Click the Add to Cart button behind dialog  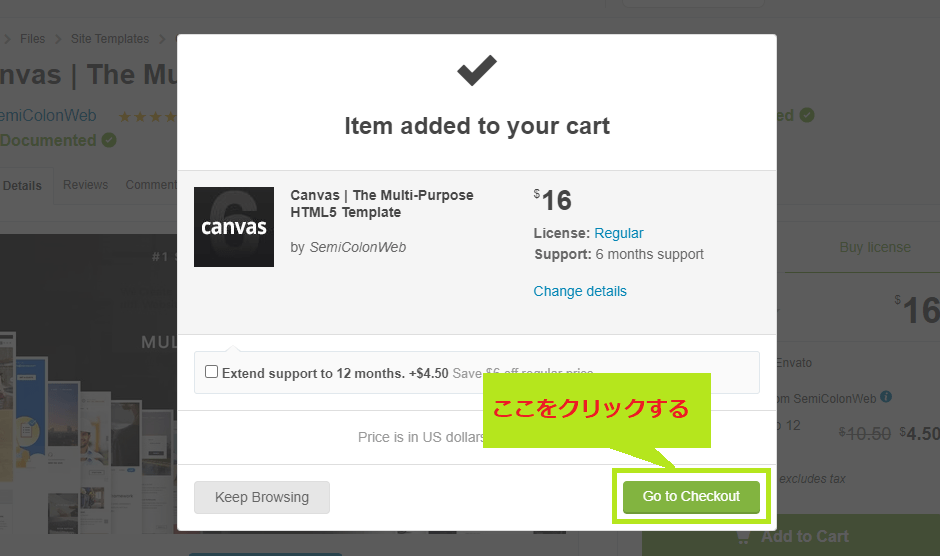791,536
